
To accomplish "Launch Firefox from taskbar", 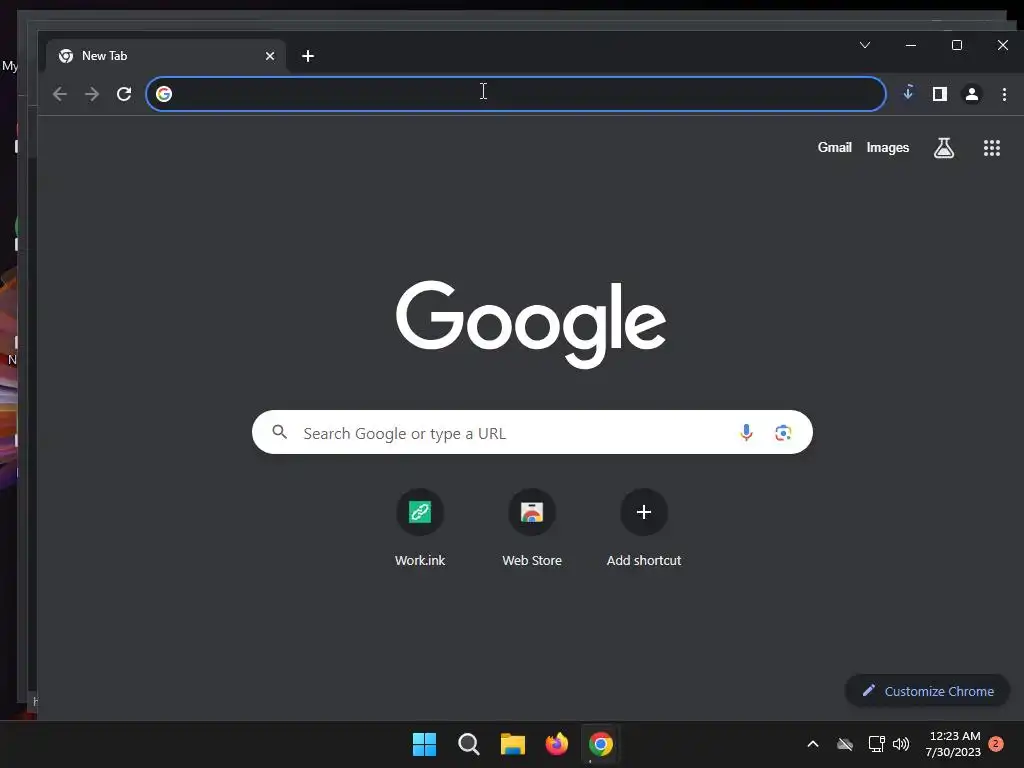I will 556,744.
